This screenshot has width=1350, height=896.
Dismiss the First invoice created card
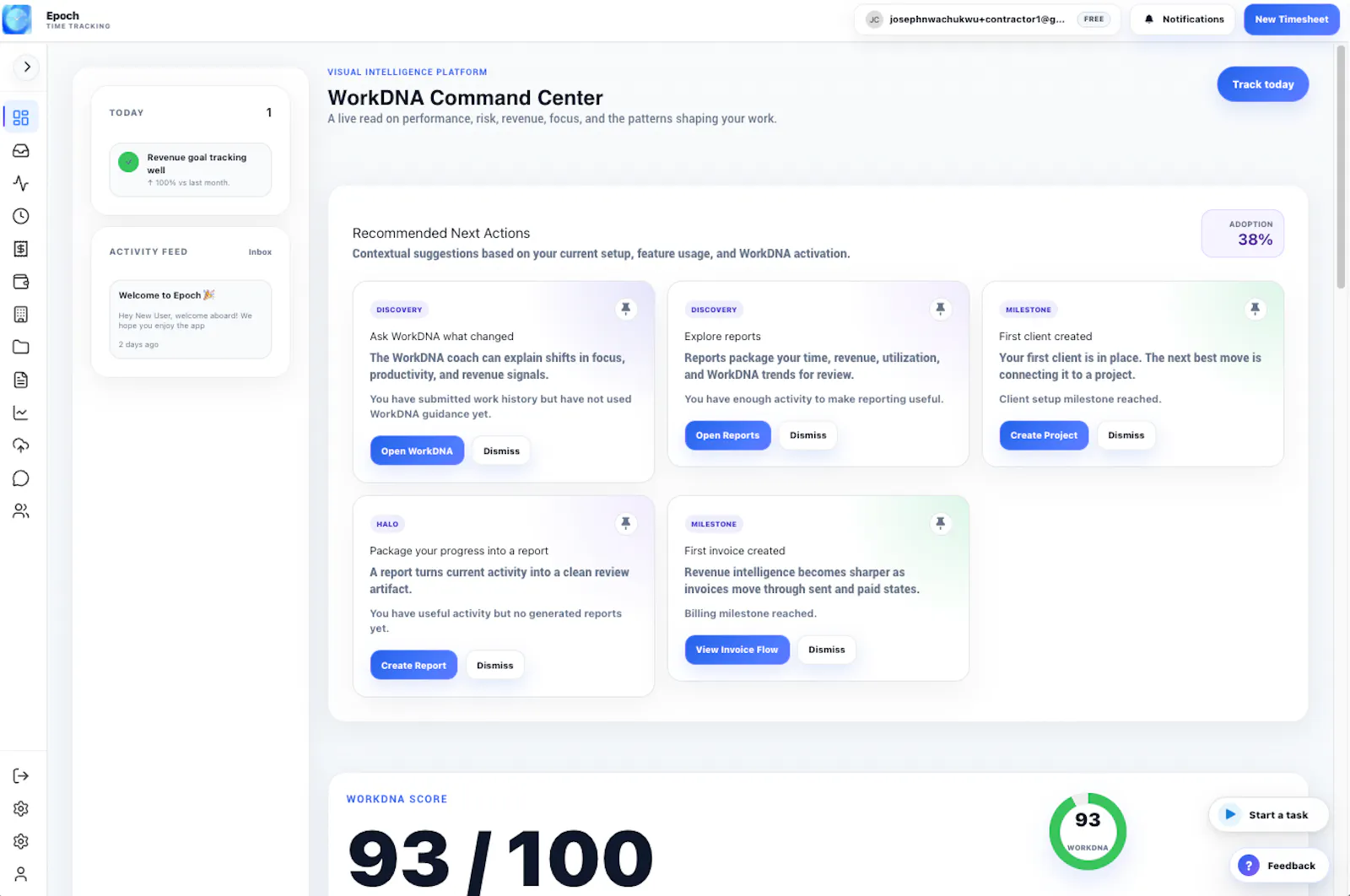pos(827,650)
